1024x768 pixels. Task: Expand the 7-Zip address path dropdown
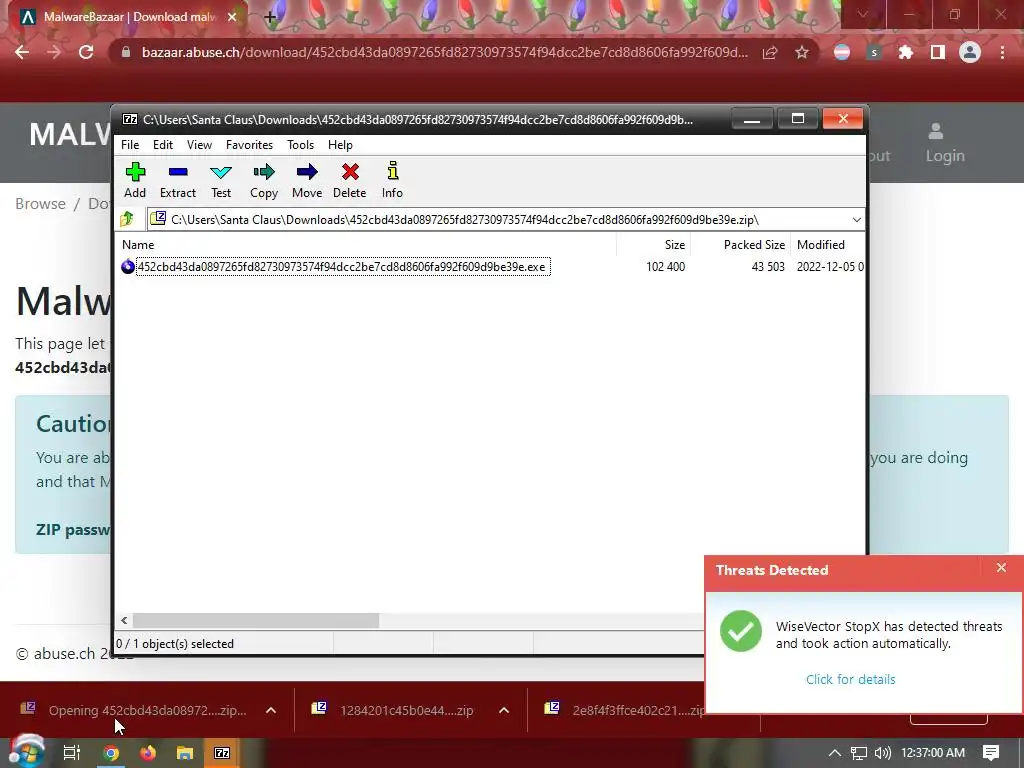tap(857, 220)
